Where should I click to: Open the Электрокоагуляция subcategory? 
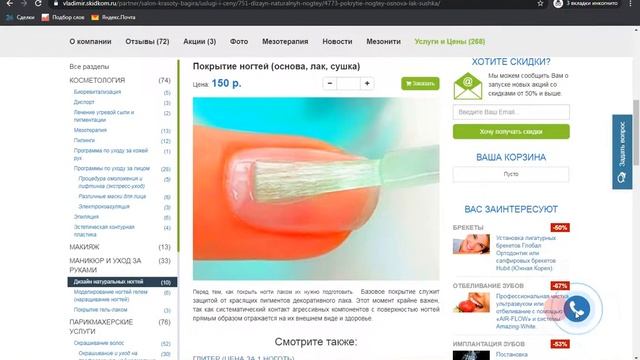(x=104, y=207)
